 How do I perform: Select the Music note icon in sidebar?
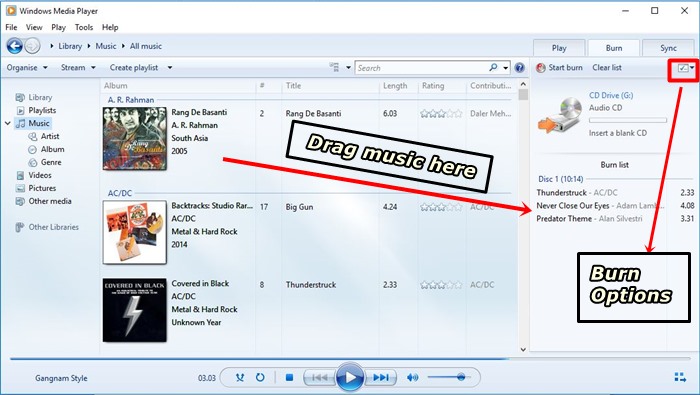[21, 123]
